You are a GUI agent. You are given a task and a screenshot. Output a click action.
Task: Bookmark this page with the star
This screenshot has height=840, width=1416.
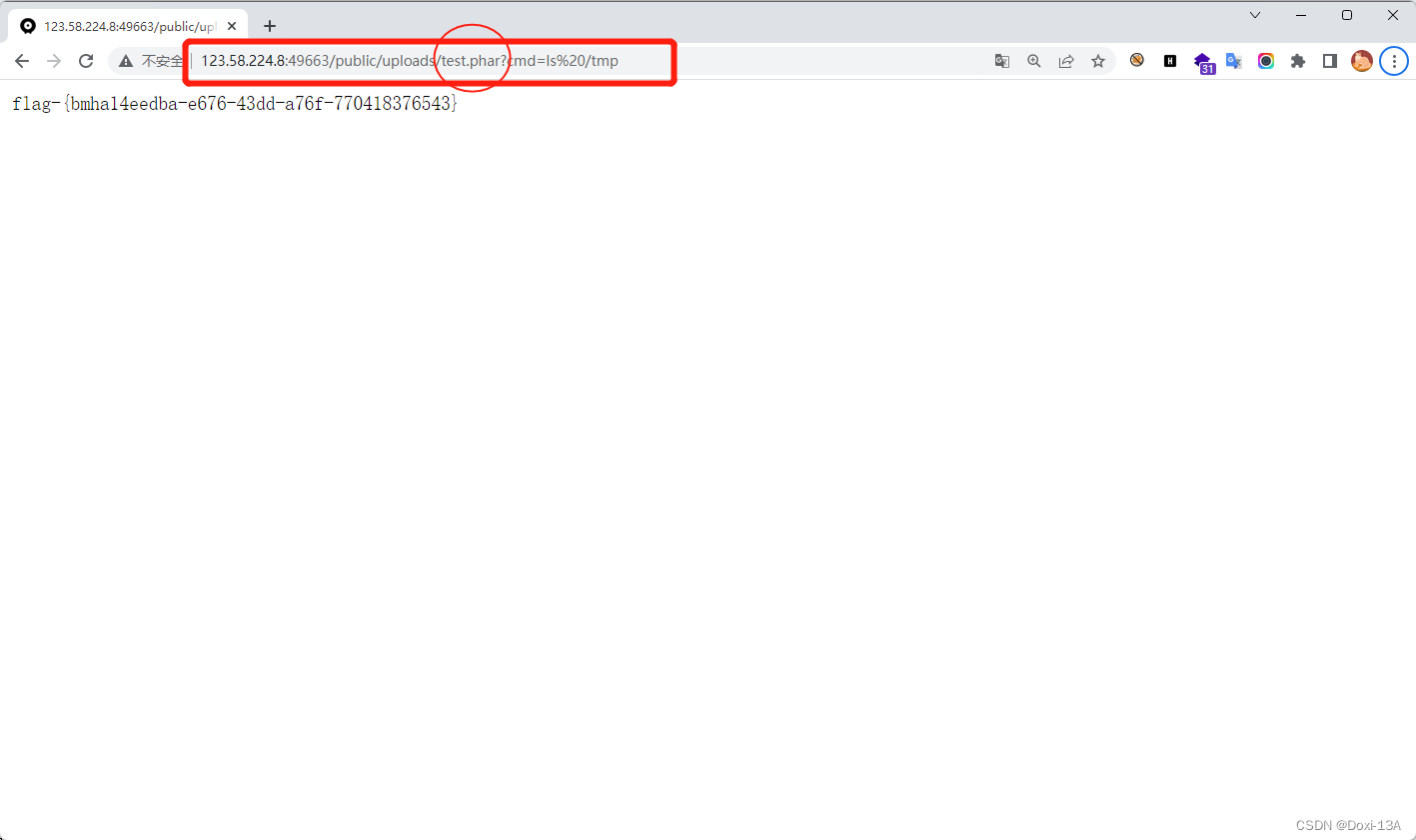1098,61
